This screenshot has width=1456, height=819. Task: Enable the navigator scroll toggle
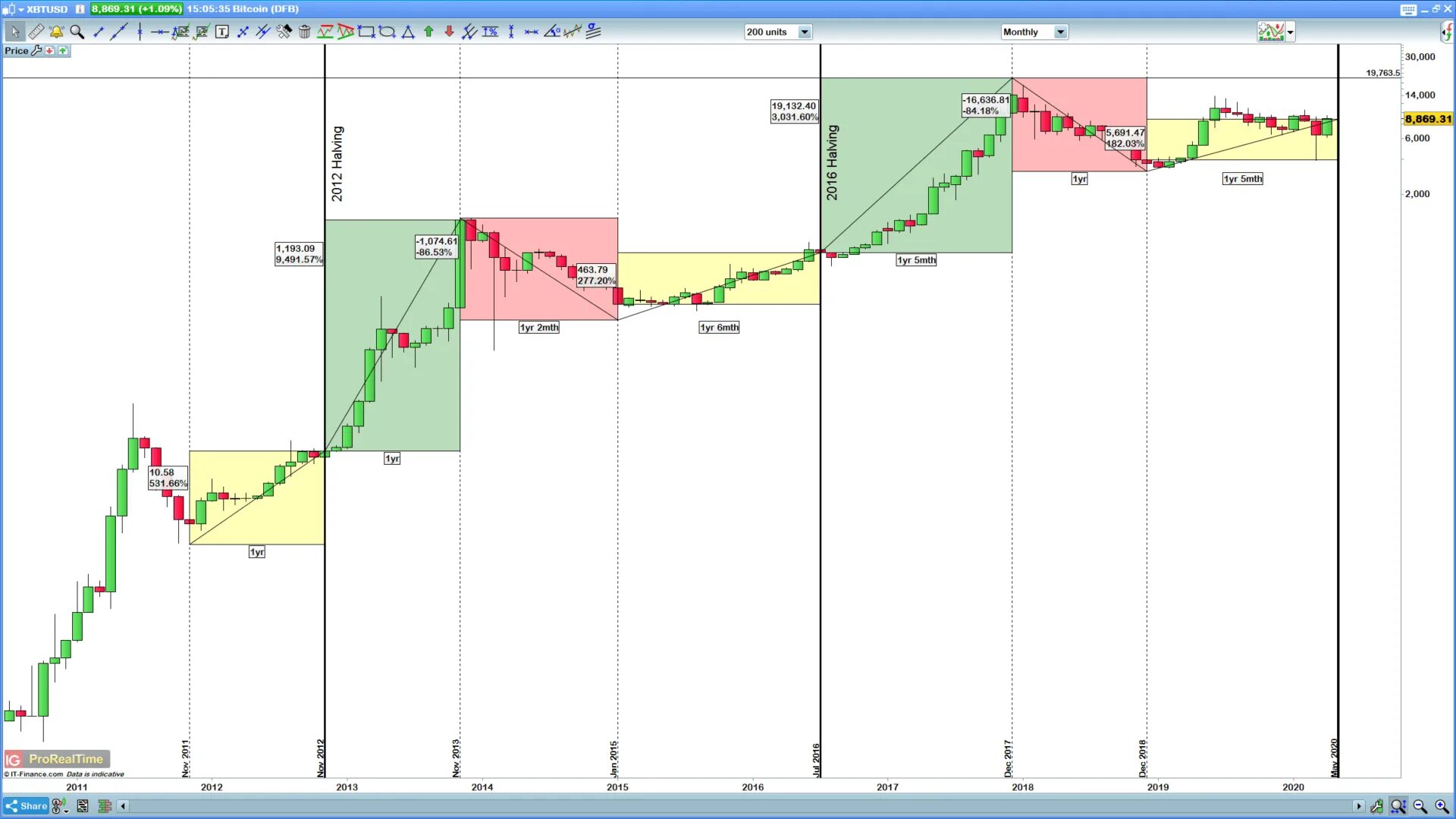click(122, 806)
